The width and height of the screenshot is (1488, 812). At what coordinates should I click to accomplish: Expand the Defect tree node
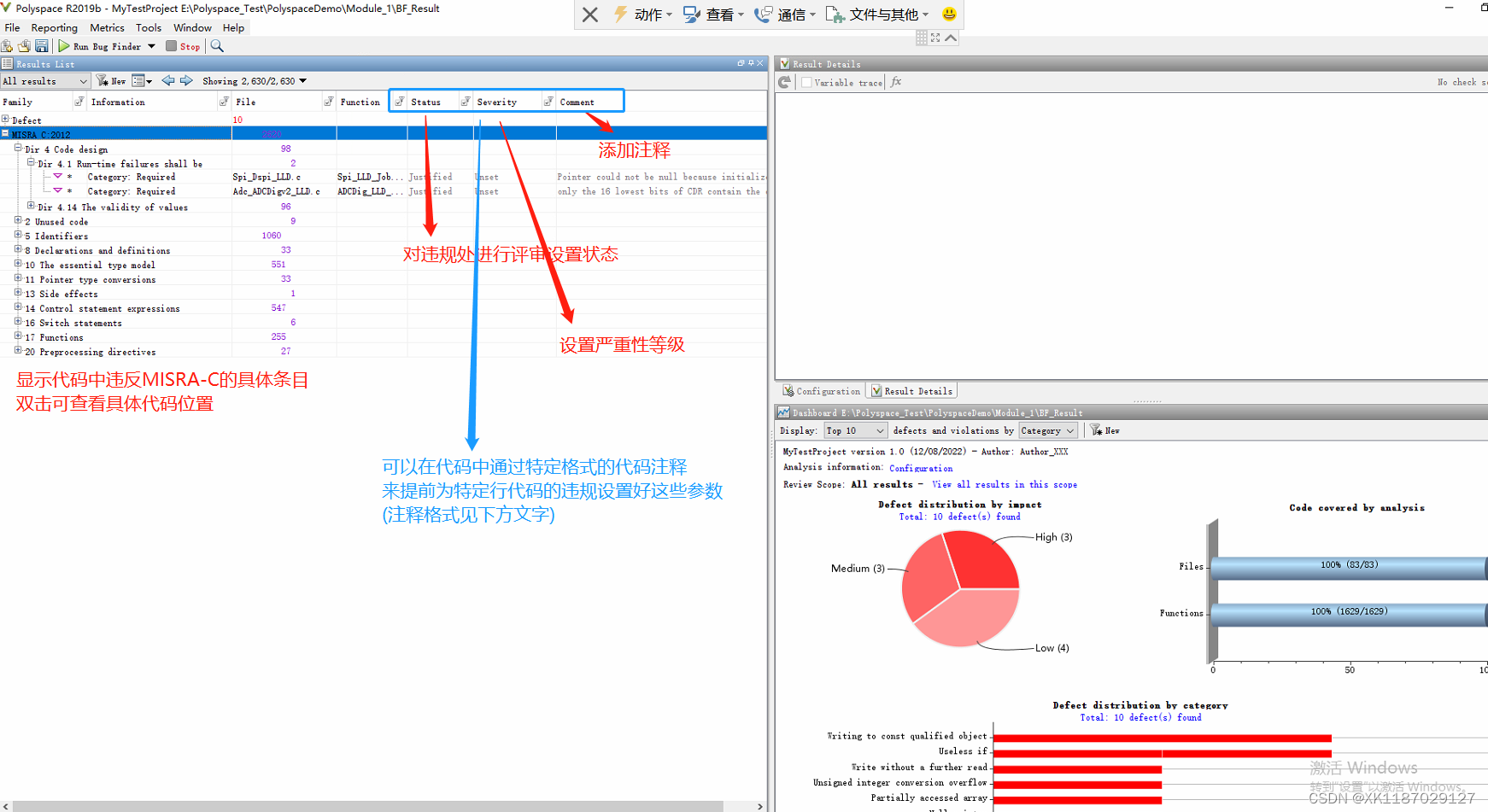click(5, 120)
